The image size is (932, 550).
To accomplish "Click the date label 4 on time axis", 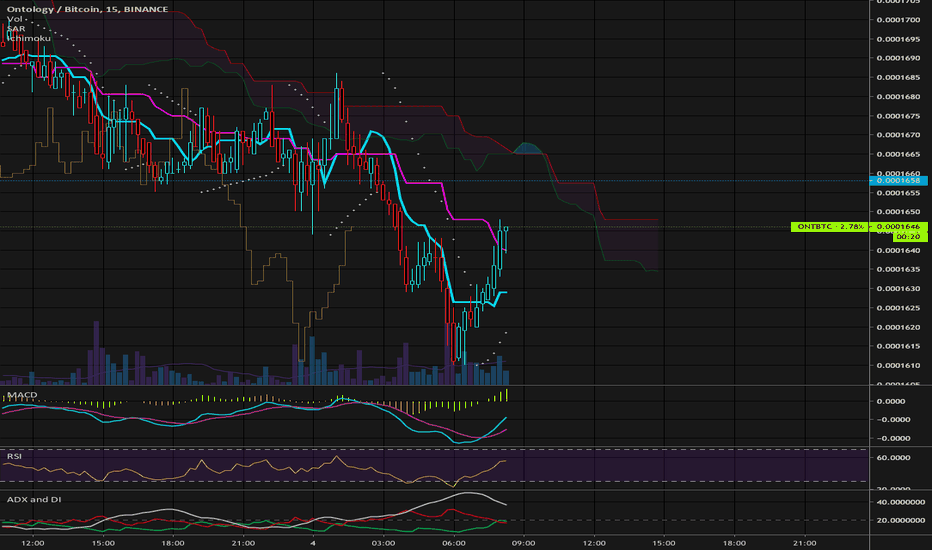I will tap(313, 543).
